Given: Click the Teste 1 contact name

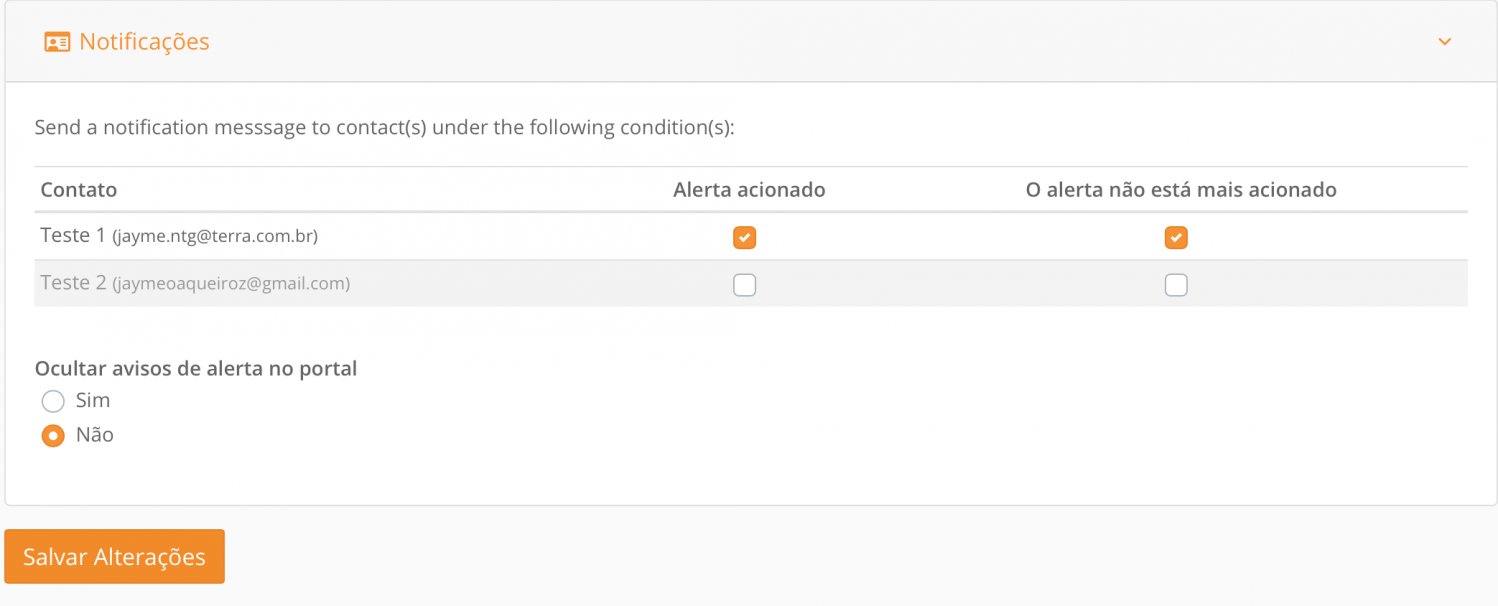Looking at the screenshot, I should point(73,236).
